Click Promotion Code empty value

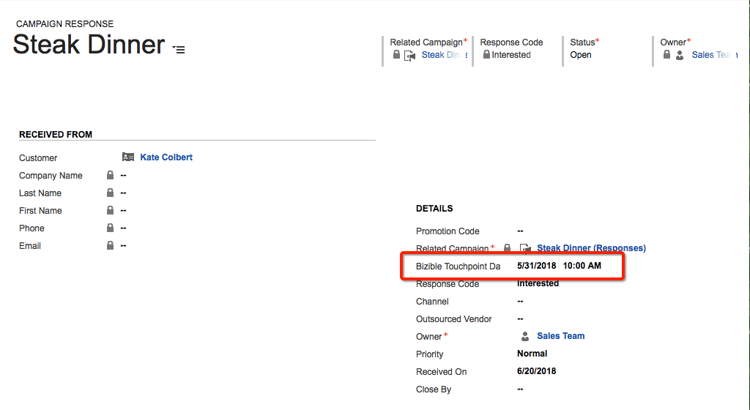(x=520, y=231)
